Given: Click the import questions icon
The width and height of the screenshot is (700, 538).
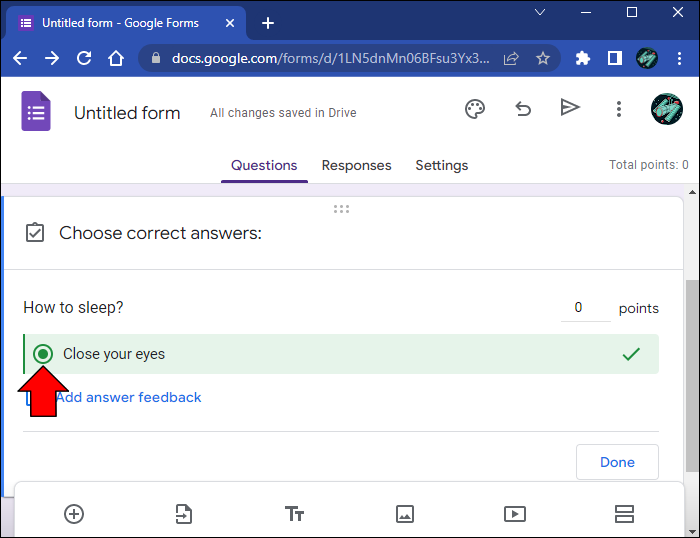Looking at the screenshot, I should (184, 514).
